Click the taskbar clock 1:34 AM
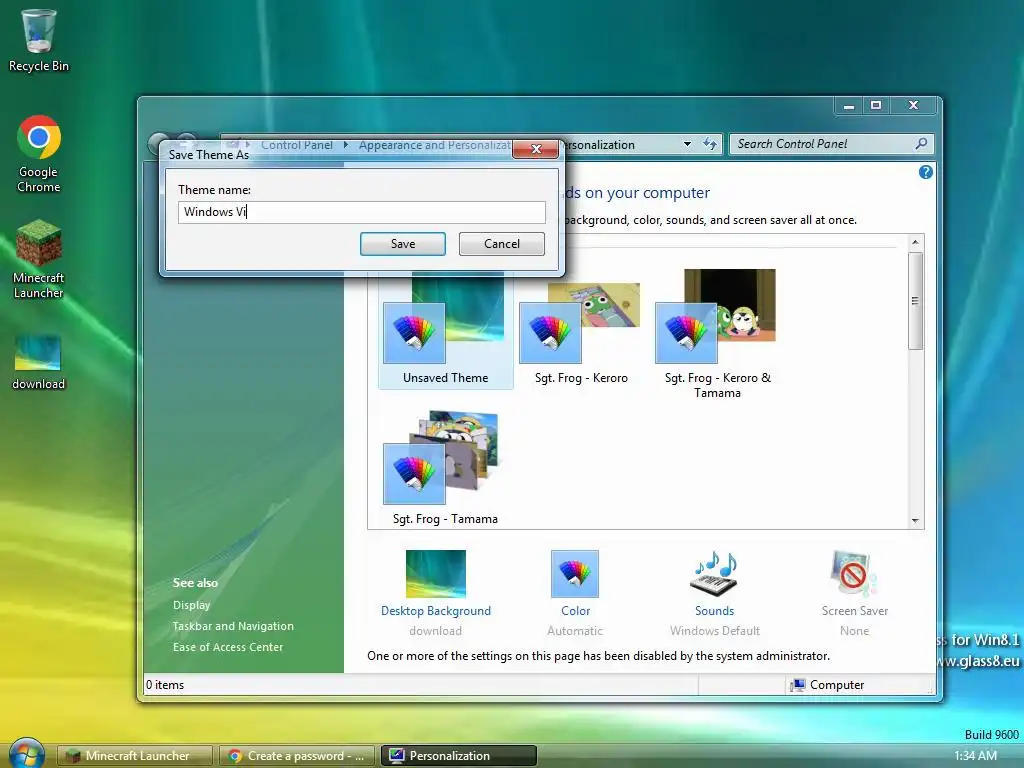The width and height of the screenshot is (1024, 768). coord(975,756)
